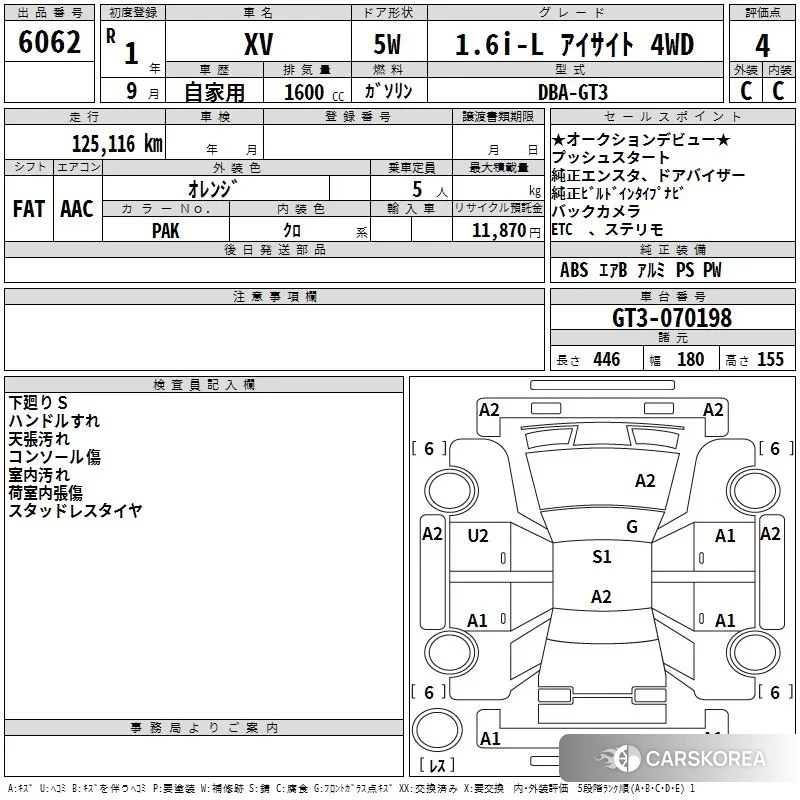The height and width of the screenshot is (800, 800).
Task: Select the inspector note ハンドルすれ
Action: [54, 420]
